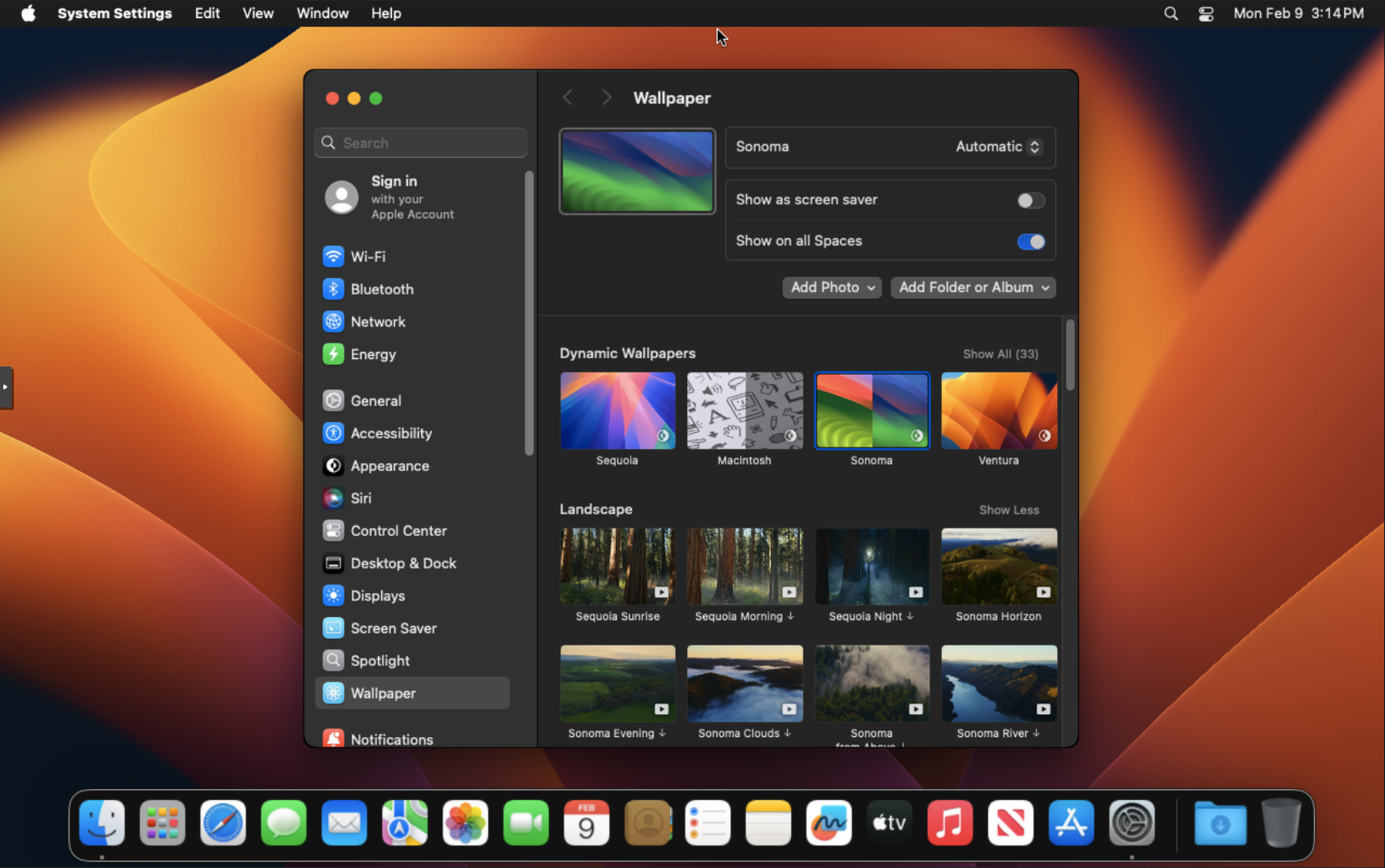Screen dimensions: 1385x868
Task: Open Control Center in menu bar
Action: tap(1206, 13)
